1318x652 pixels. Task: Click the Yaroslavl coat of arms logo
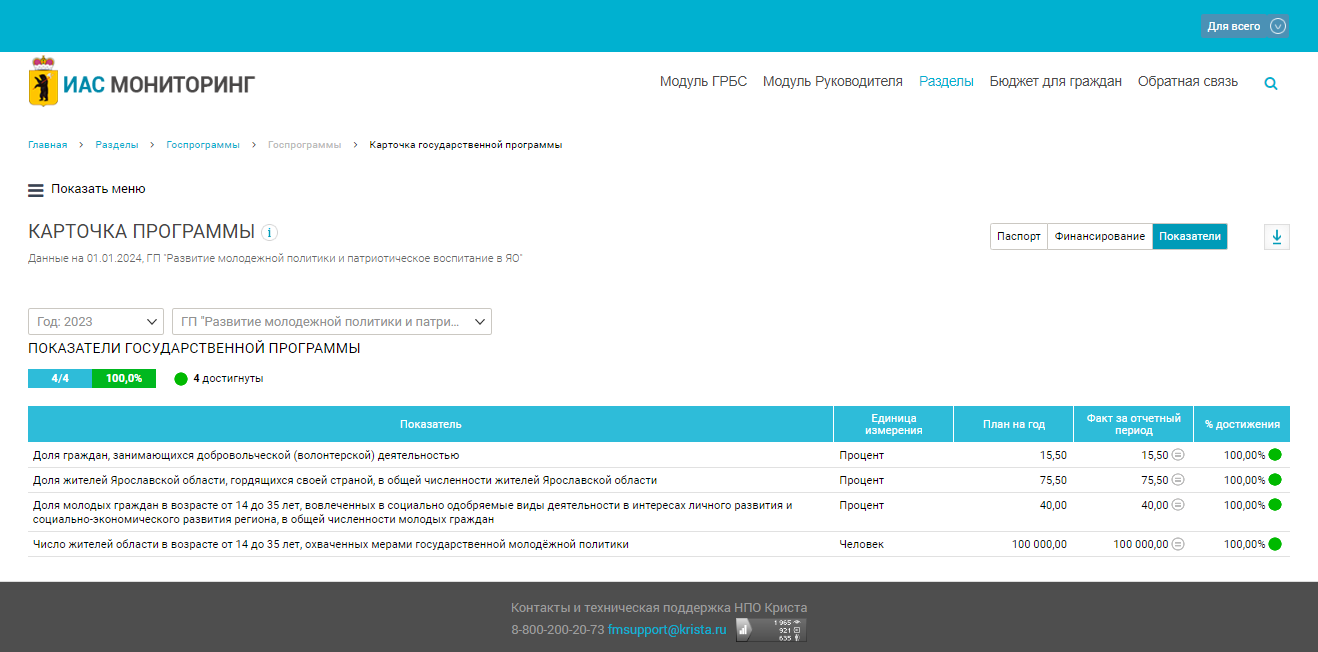pos(43,82)
